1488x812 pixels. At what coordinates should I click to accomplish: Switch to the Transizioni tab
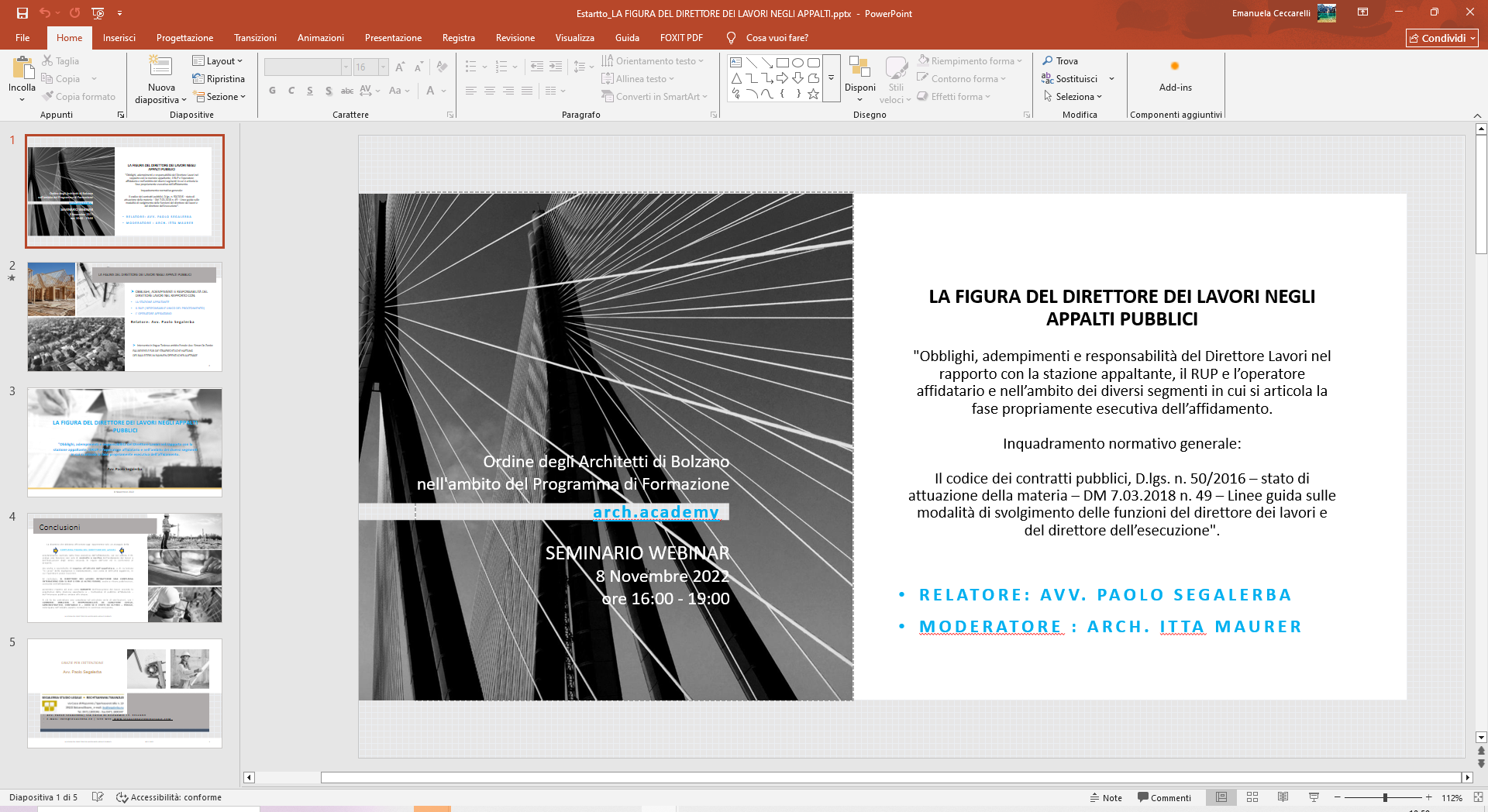click(x=255, y=38)
